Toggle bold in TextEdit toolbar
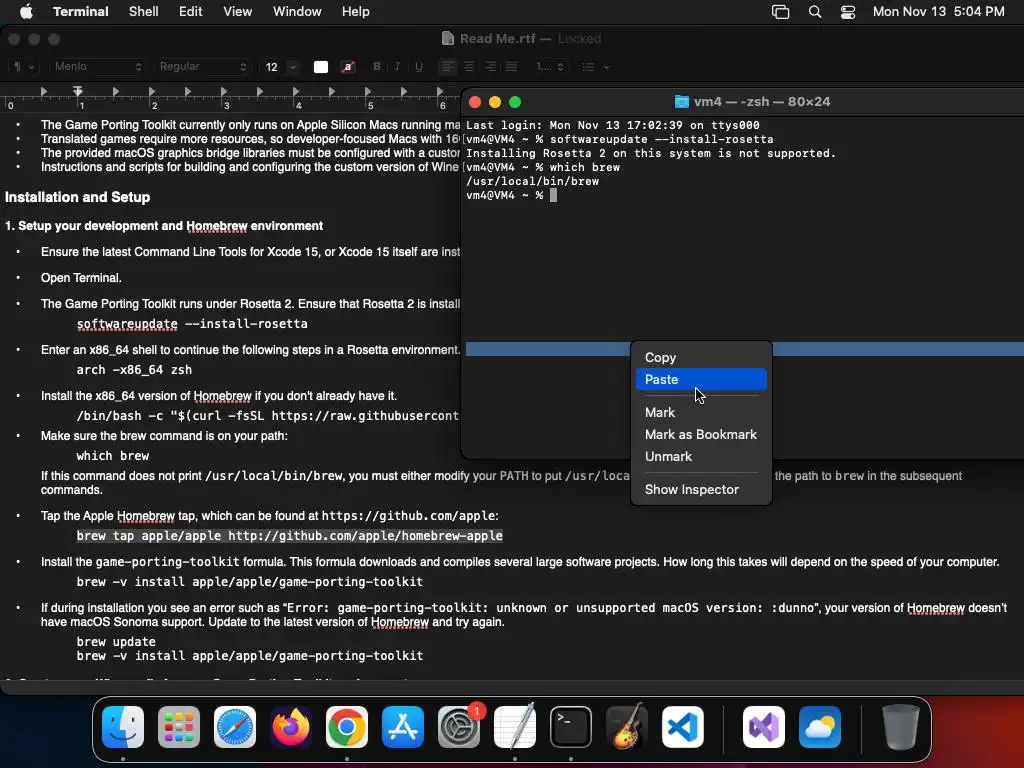Image resolution: width=1024 pixels, height=768 pixels. [x=376, y=67]
